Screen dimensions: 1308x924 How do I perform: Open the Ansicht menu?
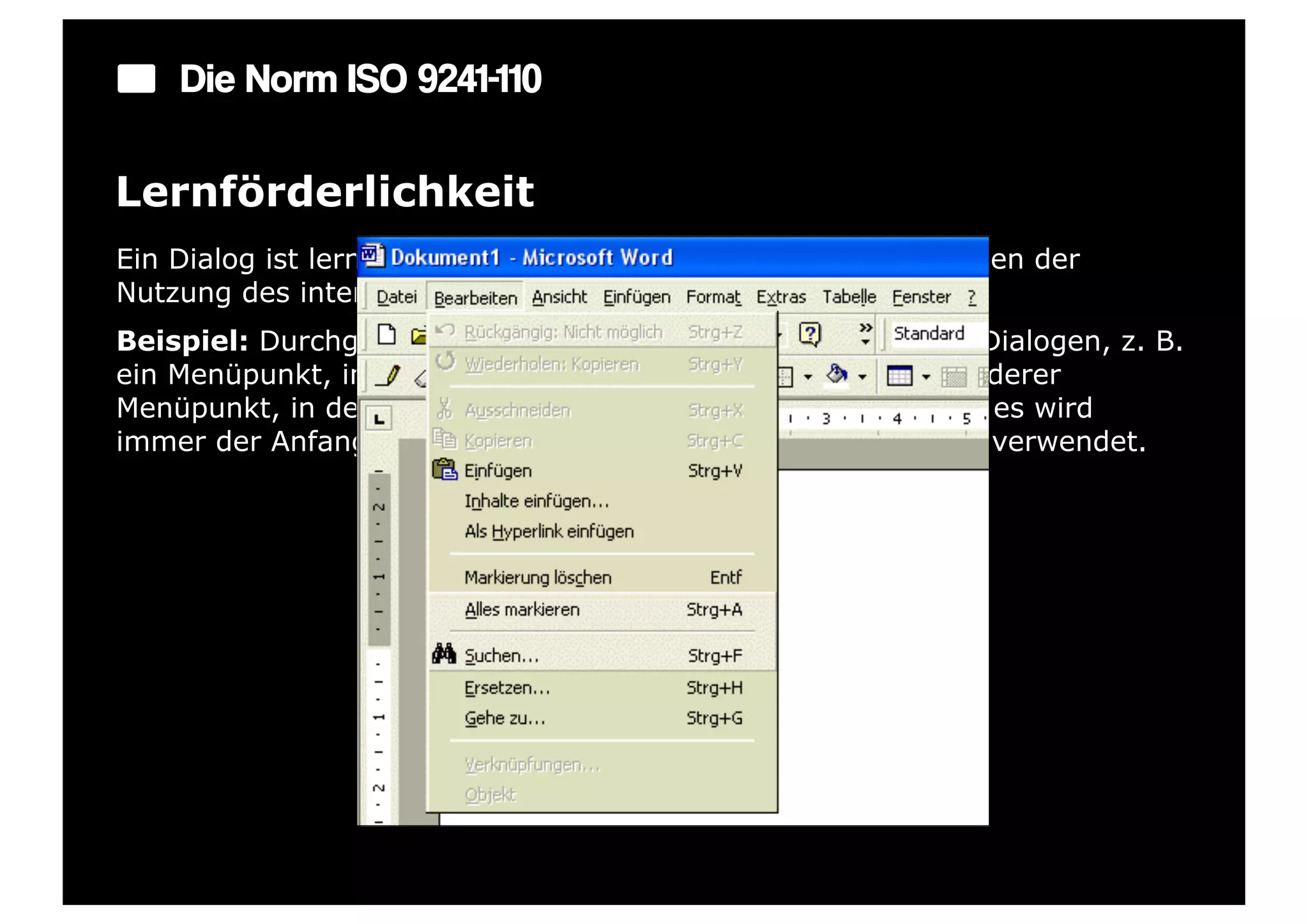(x=559, y=297)
